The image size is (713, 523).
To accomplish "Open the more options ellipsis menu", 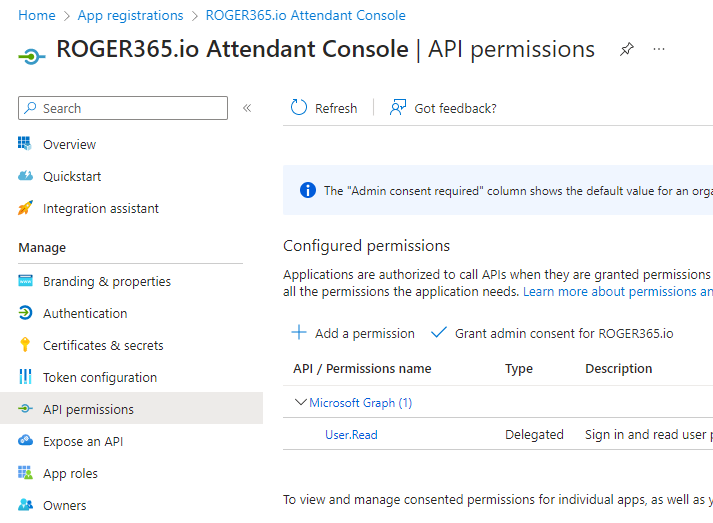I will [x=658, y=49].
